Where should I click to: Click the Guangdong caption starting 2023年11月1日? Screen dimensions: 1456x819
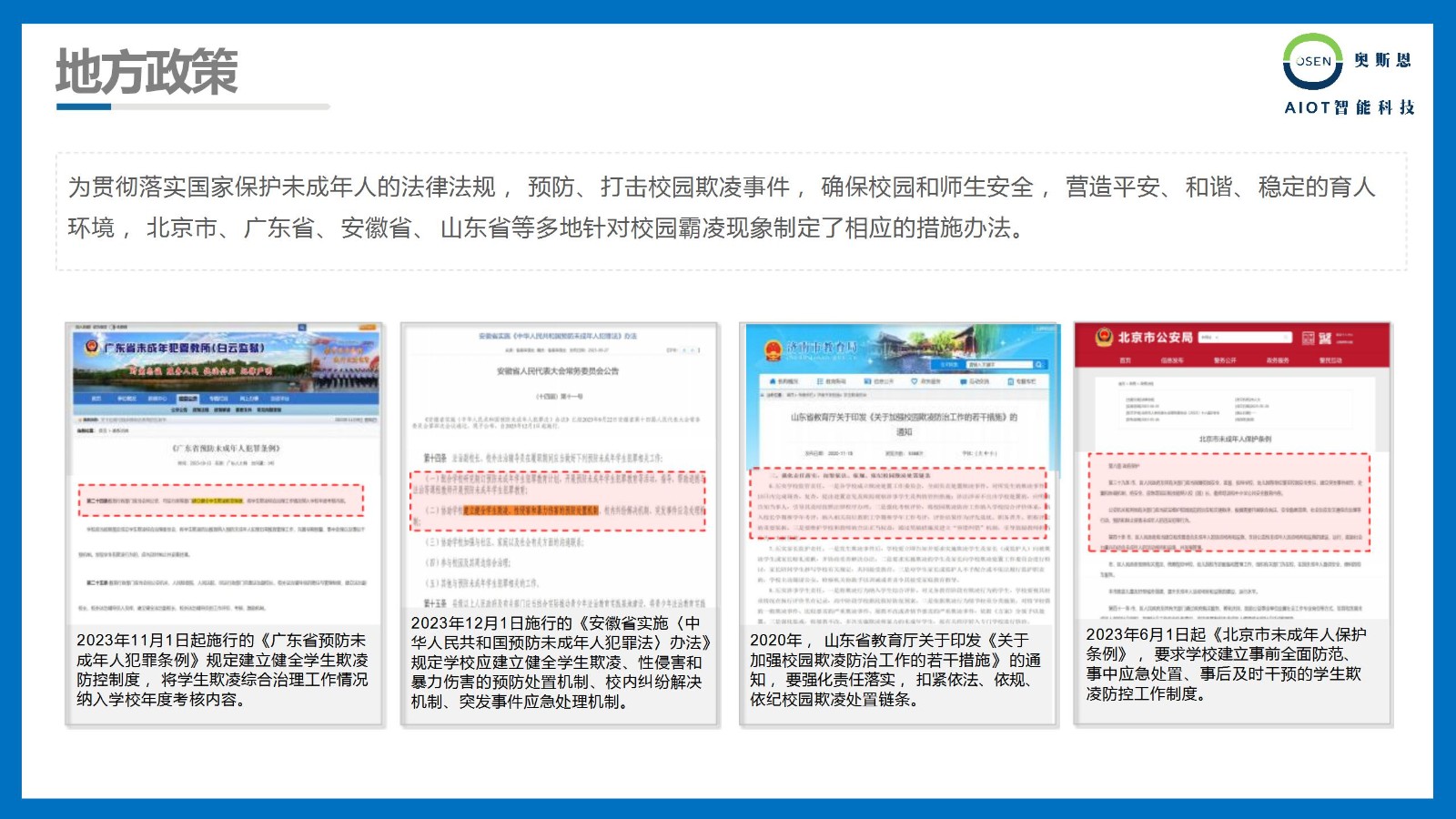point(223,670)
